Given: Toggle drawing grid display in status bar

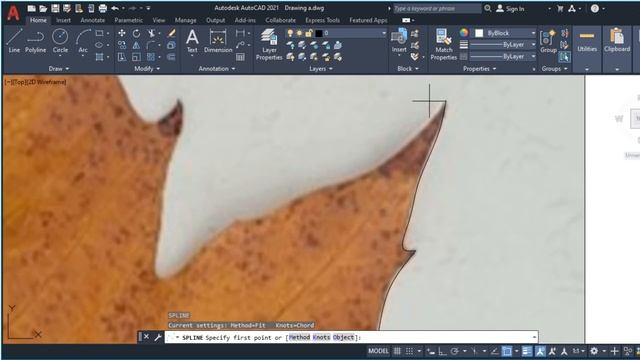Looking at the screenshot, I should (397, 351).
